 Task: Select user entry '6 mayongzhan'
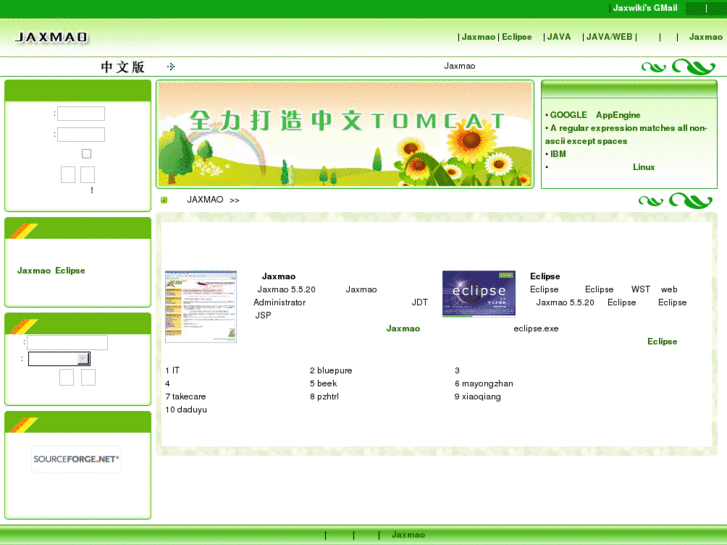pos(484,384)
